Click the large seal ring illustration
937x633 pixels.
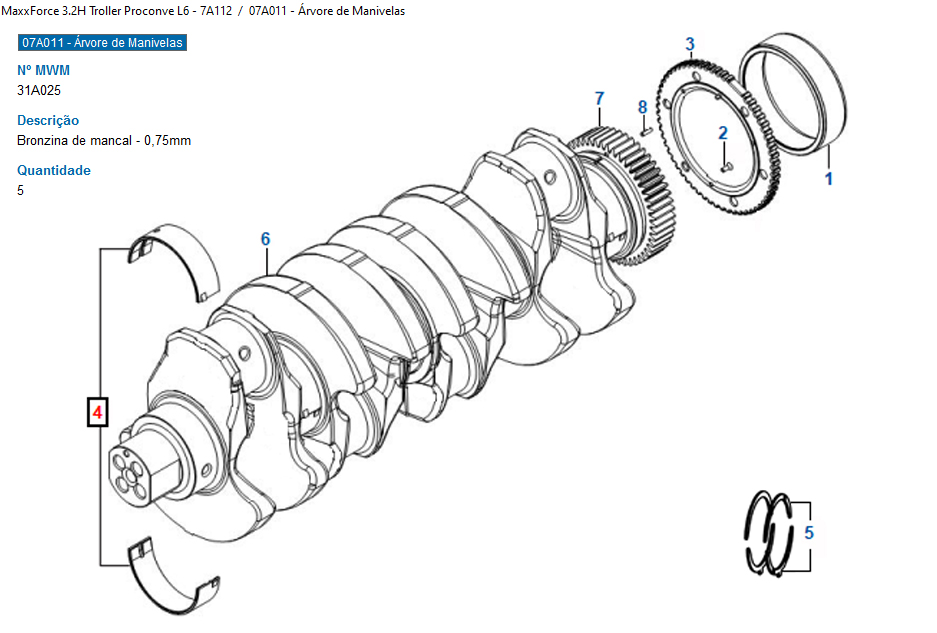pos(794,93)
